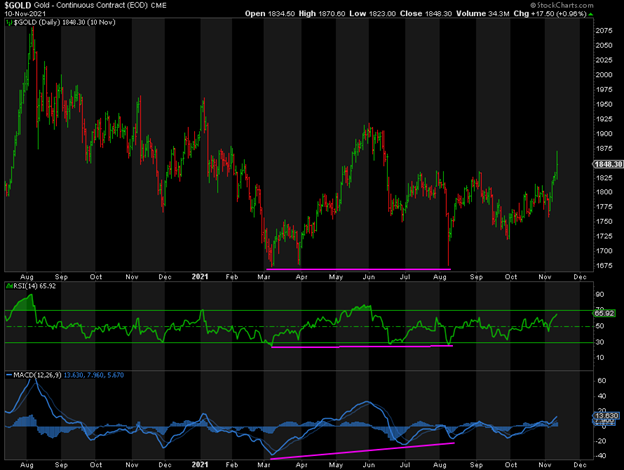624x470 pixels.
Task: Click the -40 label on the MACD axis
Action: click(x=601, y=456)
